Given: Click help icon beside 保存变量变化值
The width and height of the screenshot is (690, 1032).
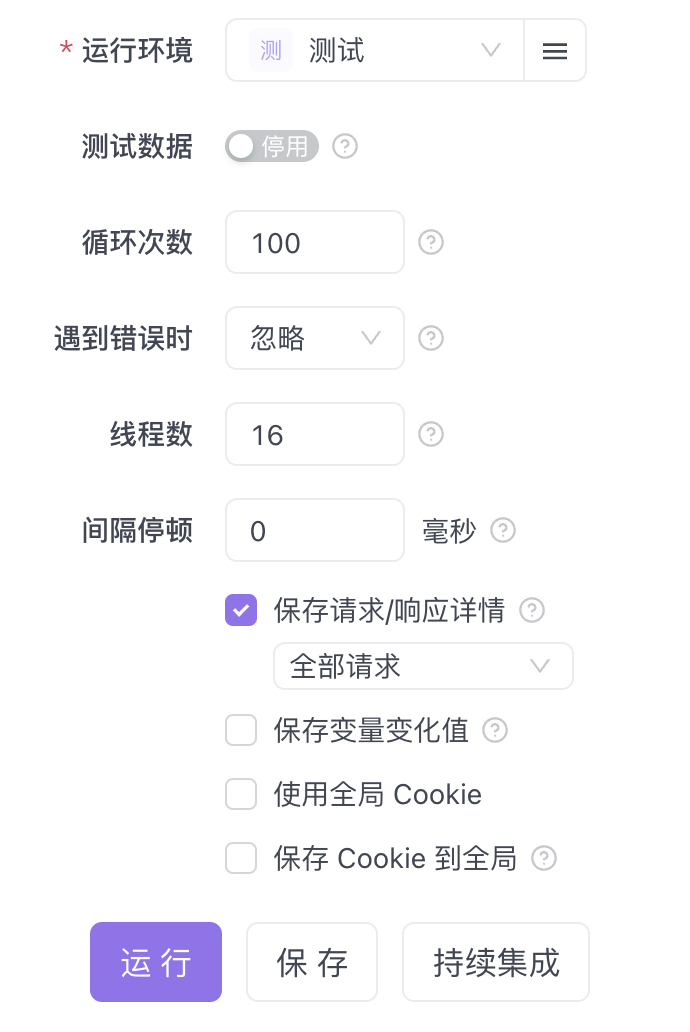Looking at the screenshot, I should [x=495, y=731].
